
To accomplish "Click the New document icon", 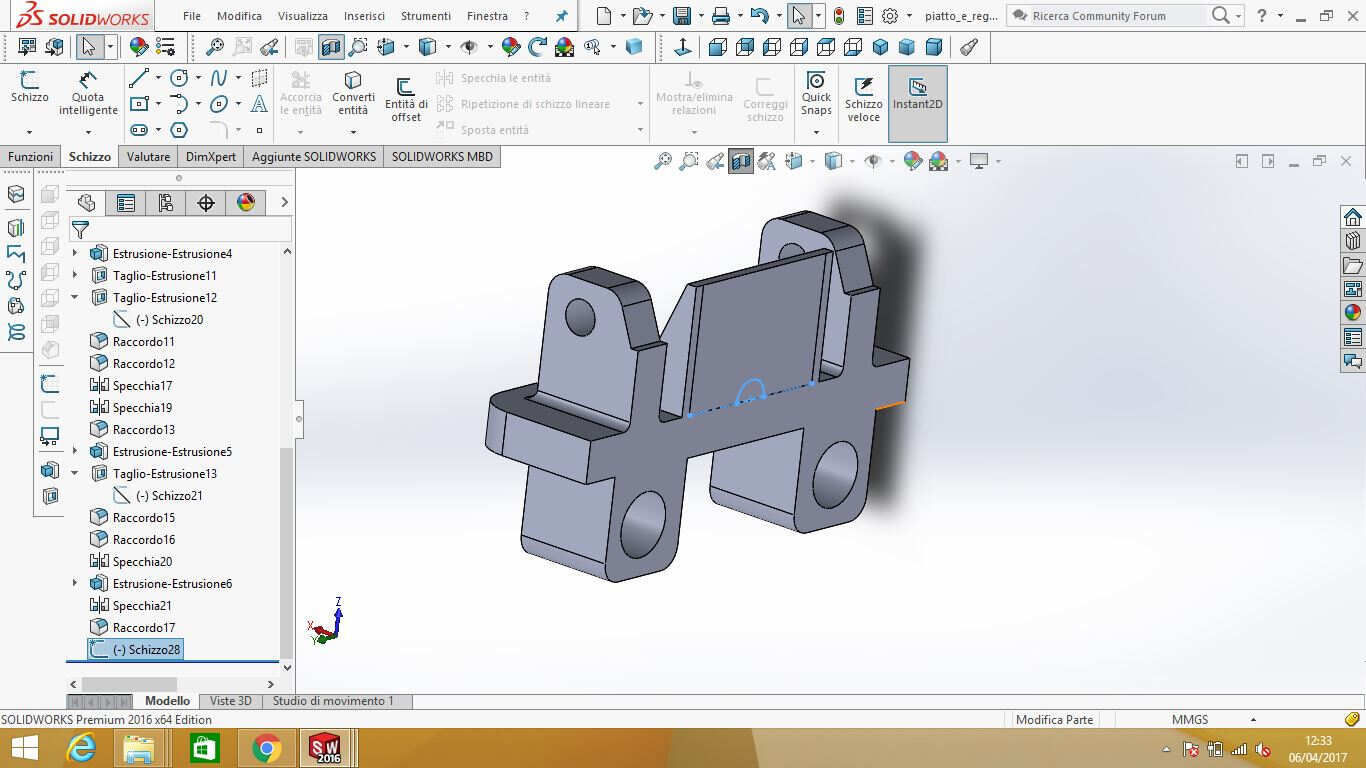I will 602,16.
